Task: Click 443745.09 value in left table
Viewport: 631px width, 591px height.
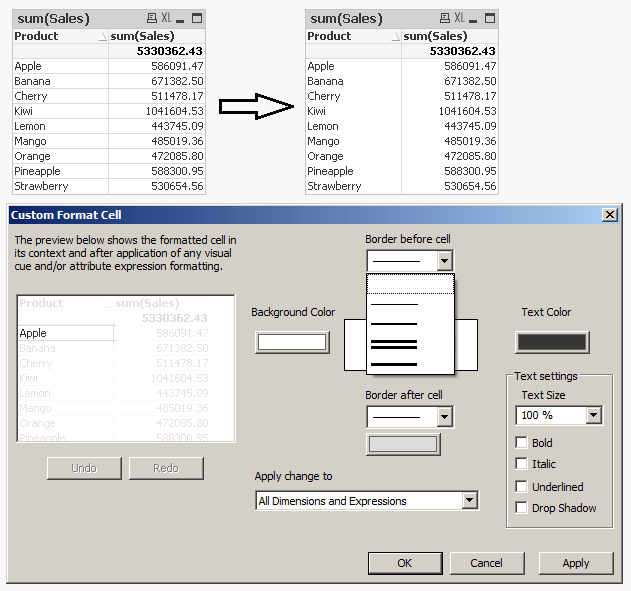Action: (x=177, y=126)
